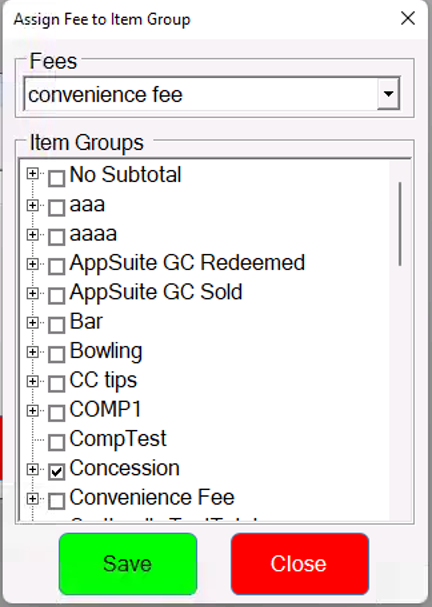Expand the COMP1 item group
The height and width of the screenshot is (607, 432).
click(33, 410)
